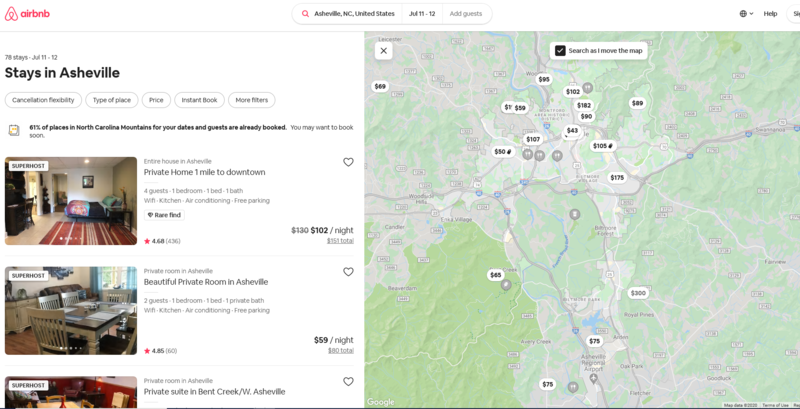
Task: Click the $65 map price marker
Action: click(x=495, y=275)
